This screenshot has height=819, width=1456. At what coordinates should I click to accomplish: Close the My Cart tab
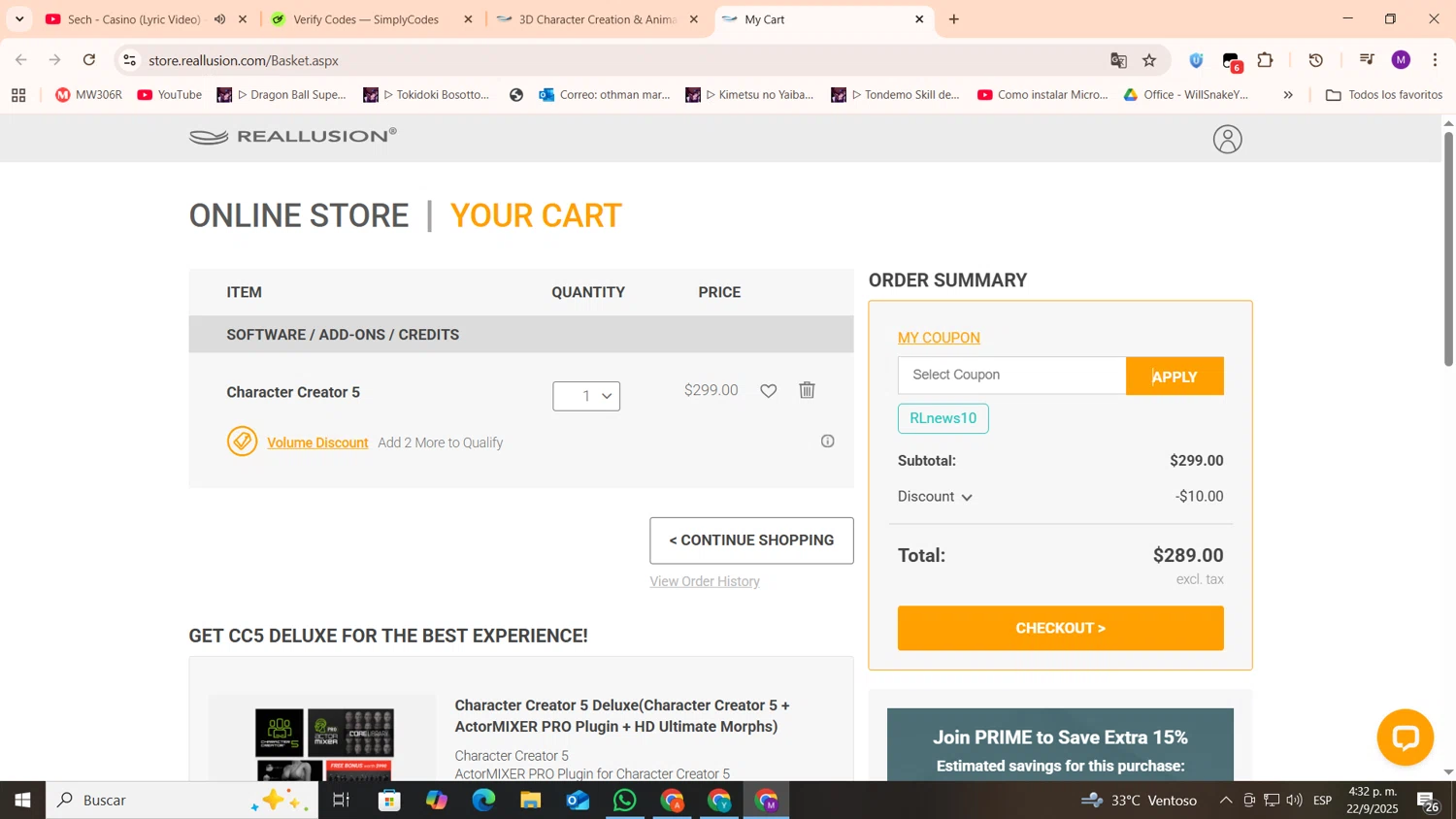pos(919,19)
